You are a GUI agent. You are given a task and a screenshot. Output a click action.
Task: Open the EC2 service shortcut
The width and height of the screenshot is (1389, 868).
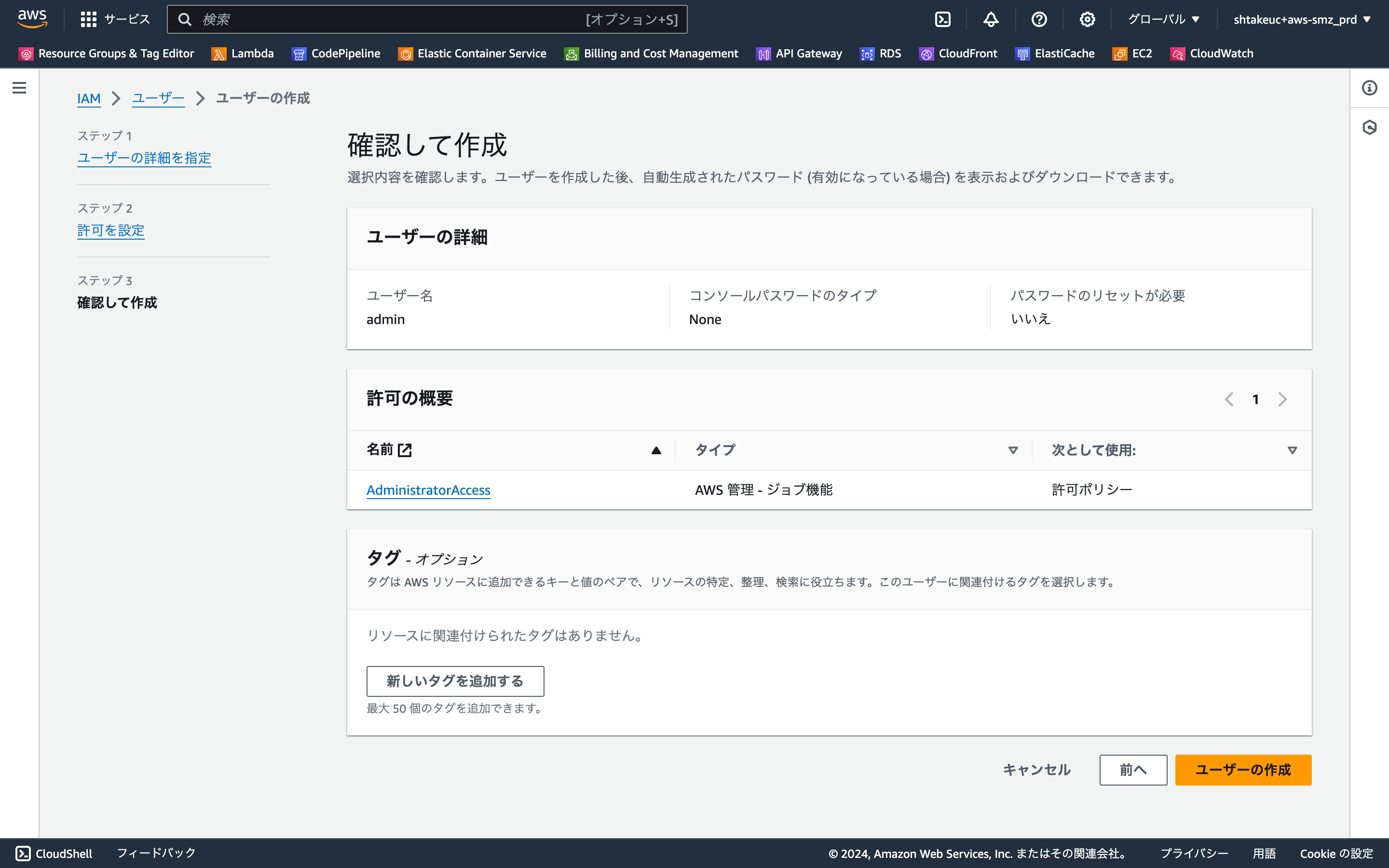1132,54
